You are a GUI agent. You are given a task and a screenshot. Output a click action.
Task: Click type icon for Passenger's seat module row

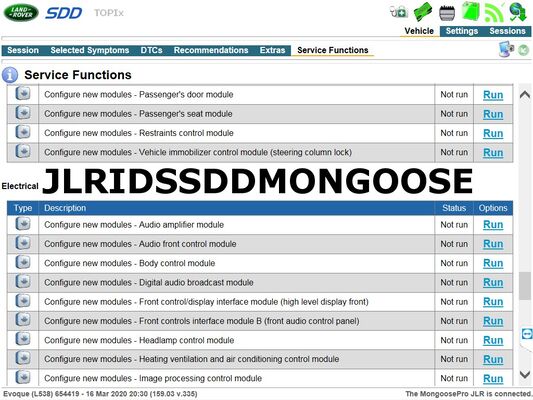coord(23,113)
